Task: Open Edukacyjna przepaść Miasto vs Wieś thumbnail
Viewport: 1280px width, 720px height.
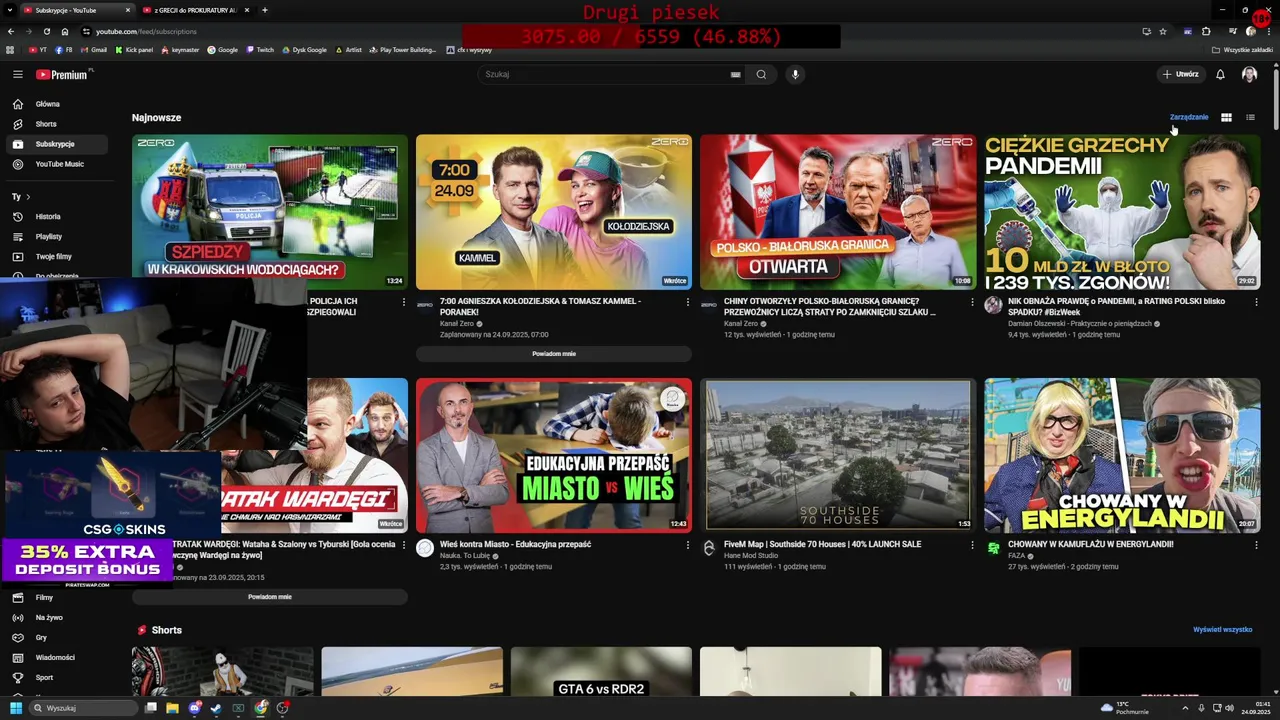Action: [554, 455]
